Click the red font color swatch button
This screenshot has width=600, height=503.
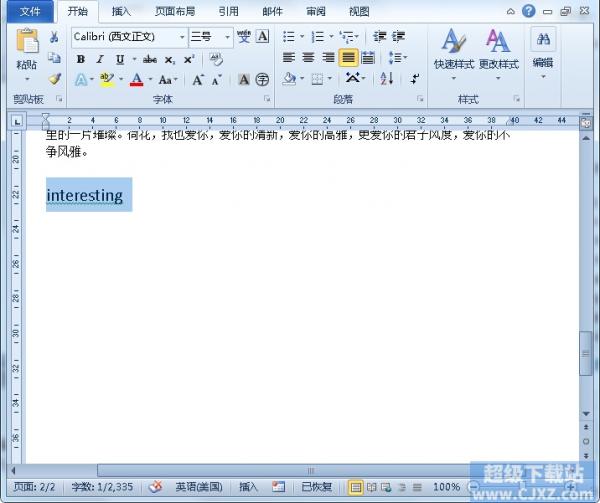[136, 79]
